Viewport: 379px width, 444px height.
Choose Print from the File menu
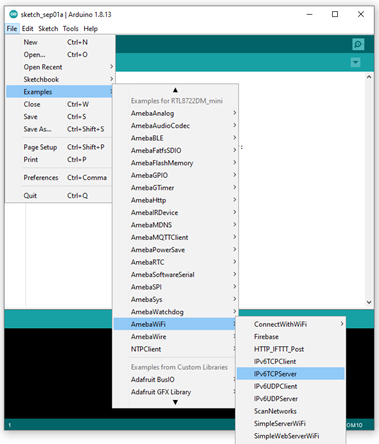click(59, 159)
